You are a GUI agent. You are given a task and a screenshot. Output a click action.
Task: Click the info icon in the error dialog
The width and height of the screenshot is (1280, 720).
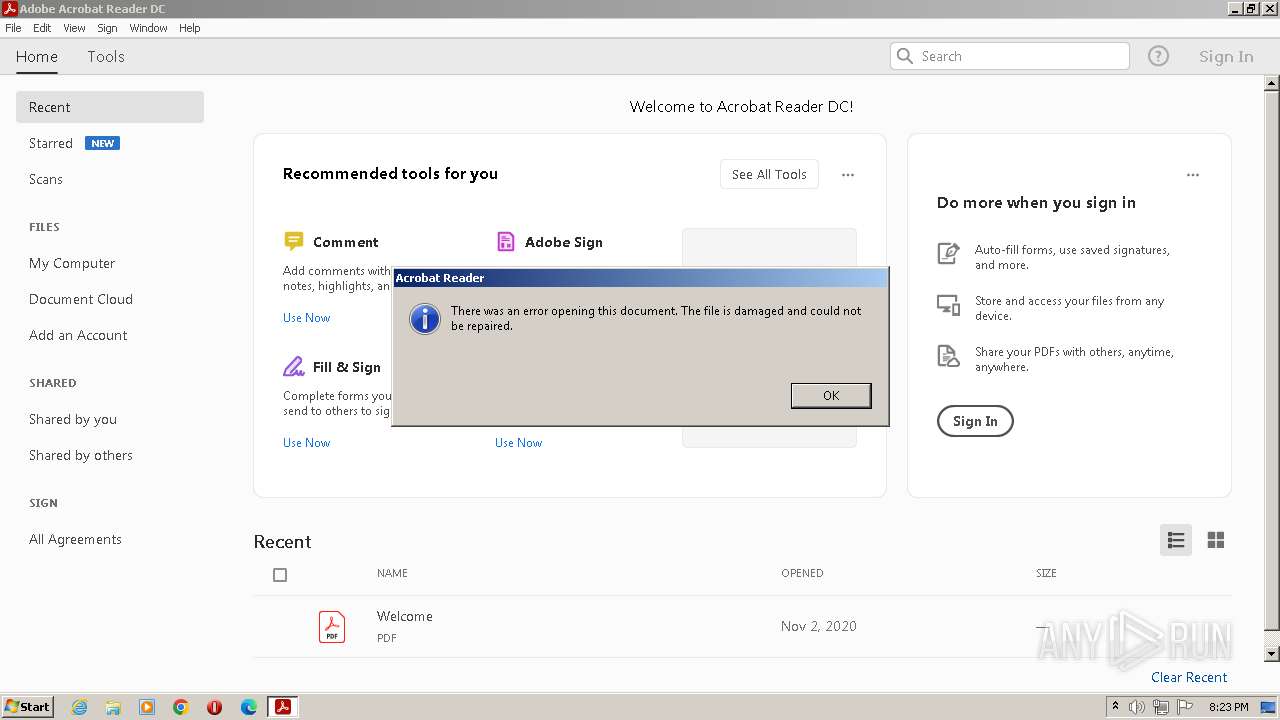(425, 320)
